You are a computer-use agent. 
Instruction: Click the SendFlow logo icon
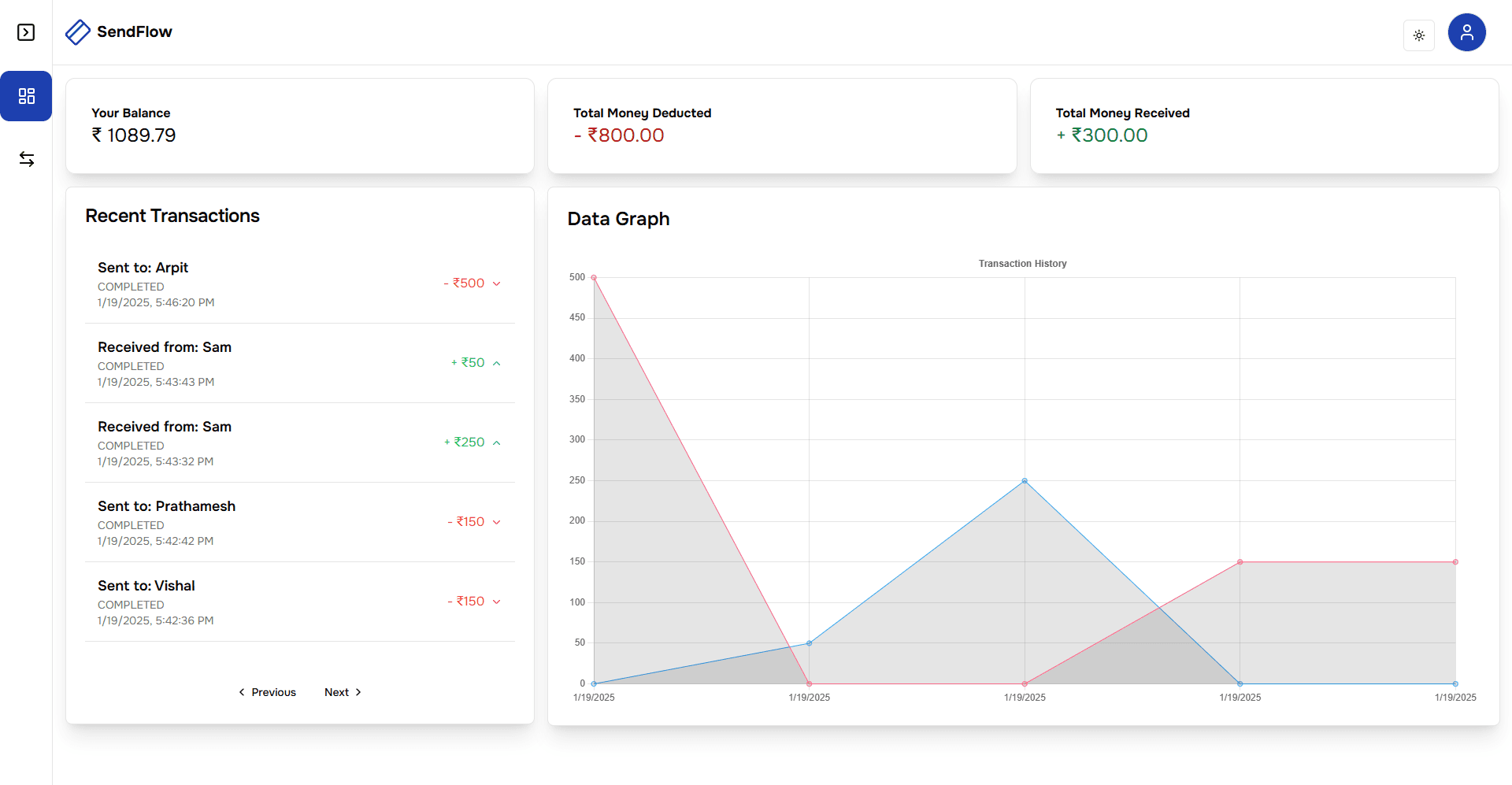click(x=78, y=32)
